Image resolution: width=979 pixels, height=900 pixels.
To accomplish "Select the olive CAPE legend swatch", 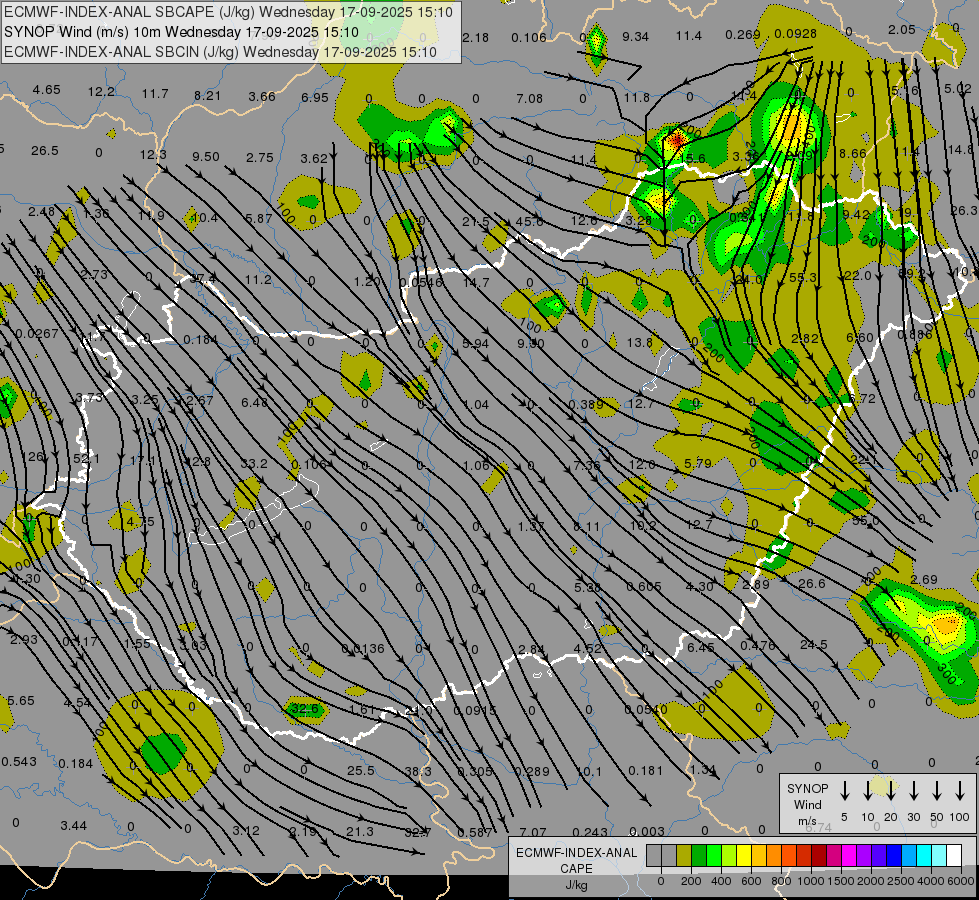I will pyautogui.click(x=684, y=856).
